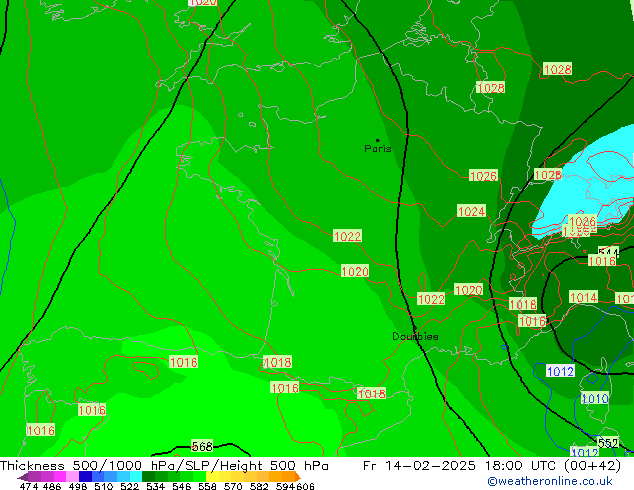Pick the orange legend swatch above 594
The image size is (634, 490).
click(x=288, y=477)
